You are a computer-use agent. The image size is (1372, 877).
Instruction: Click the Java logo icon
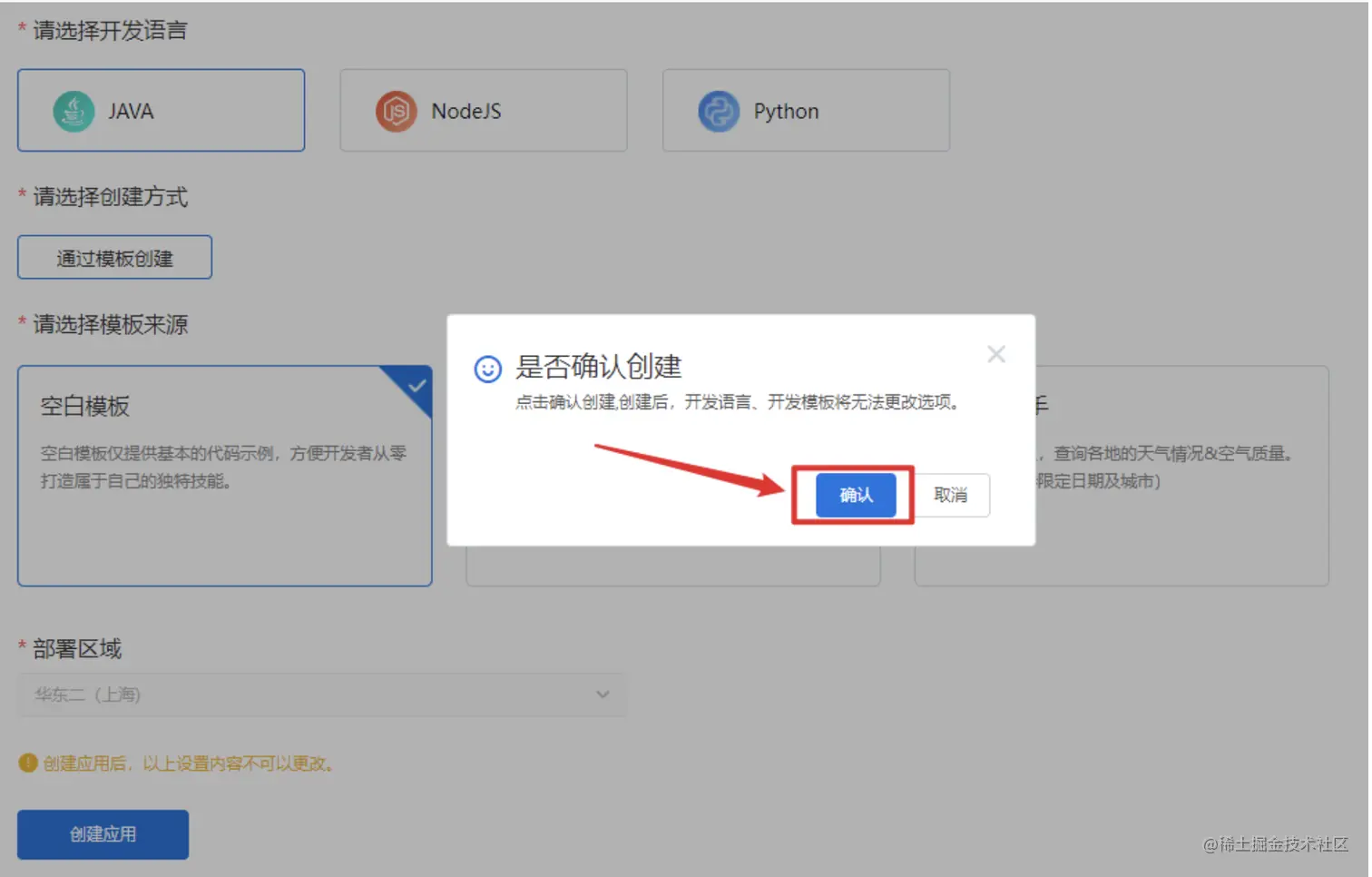point(73,111)
